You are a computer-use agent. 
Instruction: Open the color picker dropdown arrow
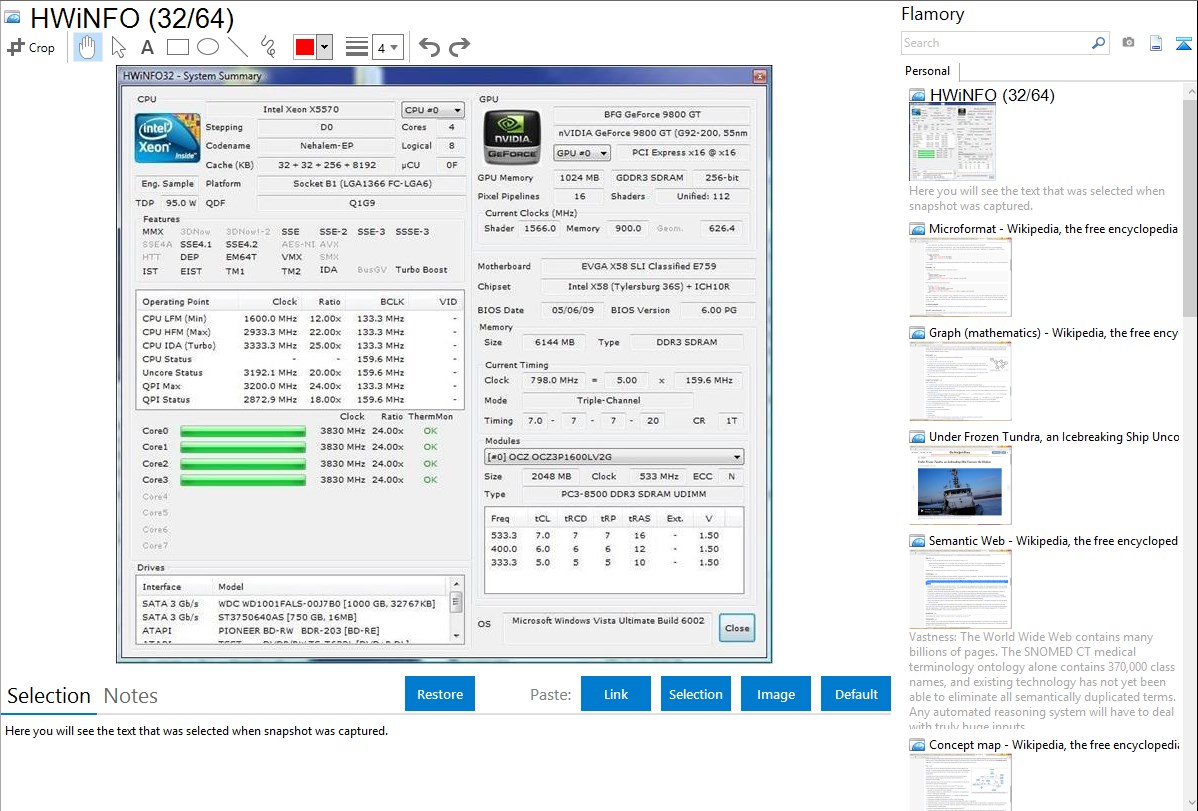324,47
